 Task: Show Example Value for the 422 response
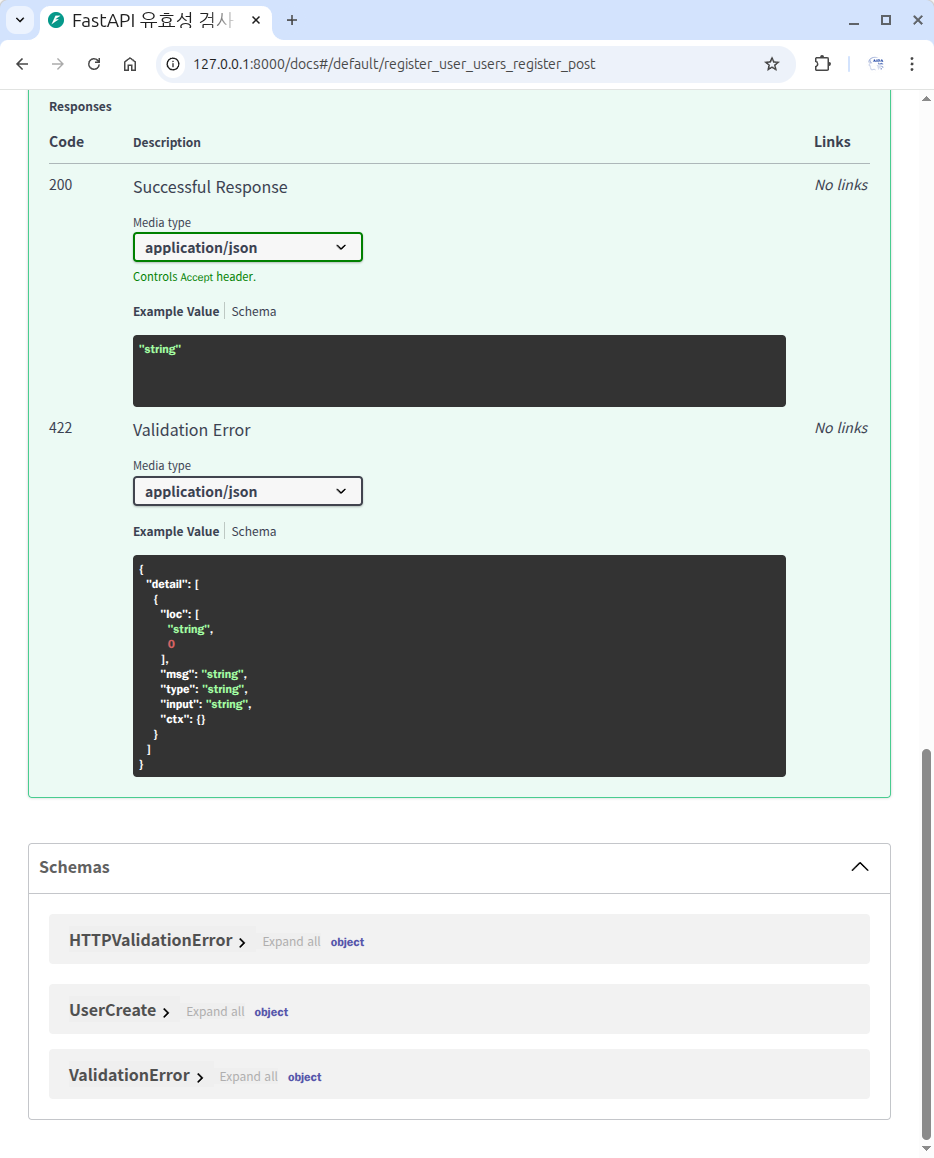176,532
